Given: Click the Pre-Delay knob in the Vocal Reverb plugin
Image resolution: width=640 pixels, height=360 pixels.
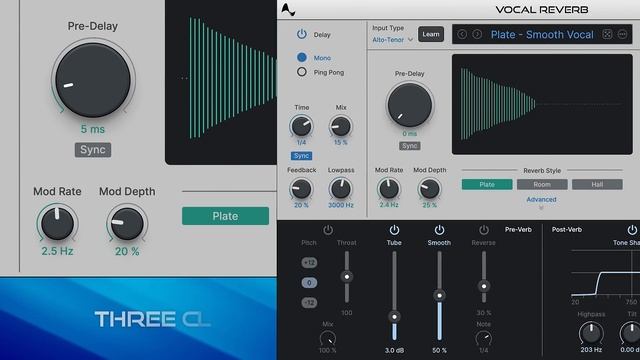Looking at the screenshot, I should click(x=409, y=105).
